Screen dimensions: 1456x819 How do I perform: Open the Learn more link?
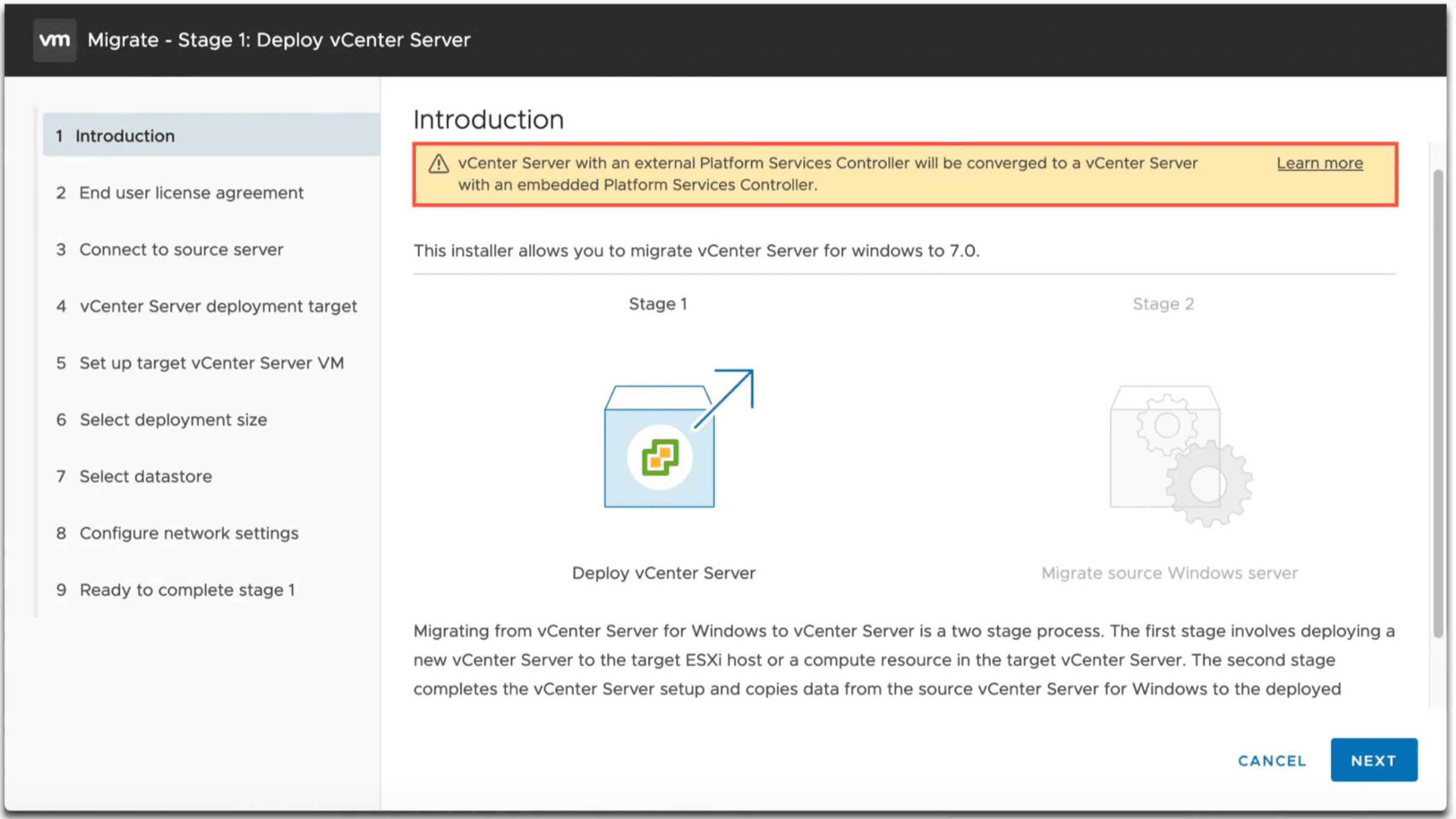tap(1319, 162)
